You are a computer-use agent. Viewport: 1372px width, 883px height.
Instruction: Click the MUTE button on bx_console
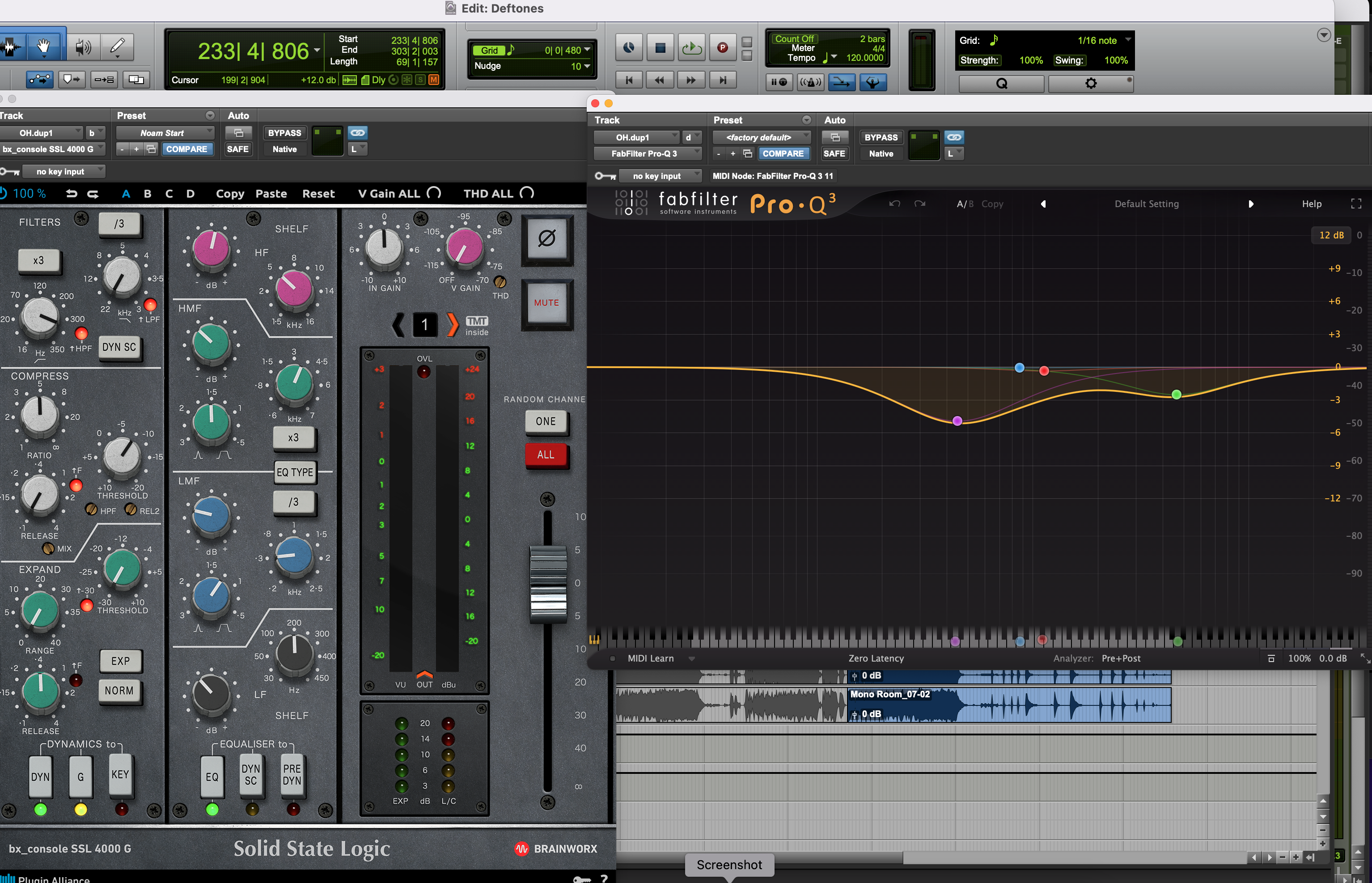coord(547,302)
